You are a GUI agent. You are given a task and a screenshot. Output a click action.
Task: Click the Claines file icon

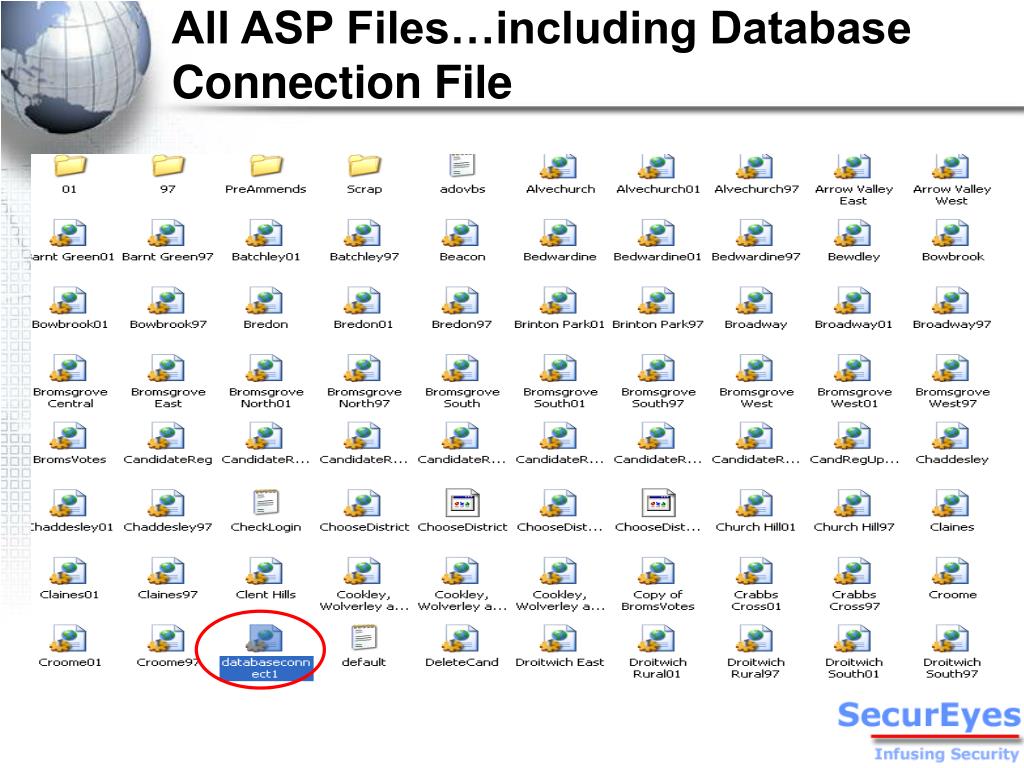click(952, 504)
